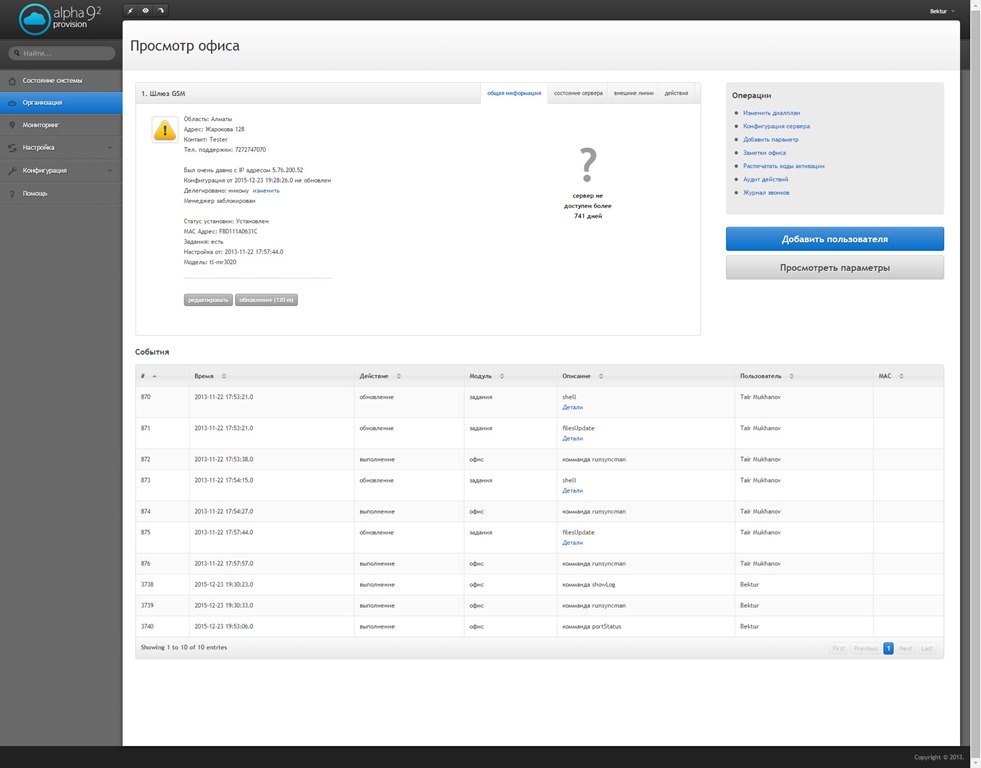This screenshot has height=768, width=981.
Task: Click 'комманда showLog' description cell
Action: [646, 585]
